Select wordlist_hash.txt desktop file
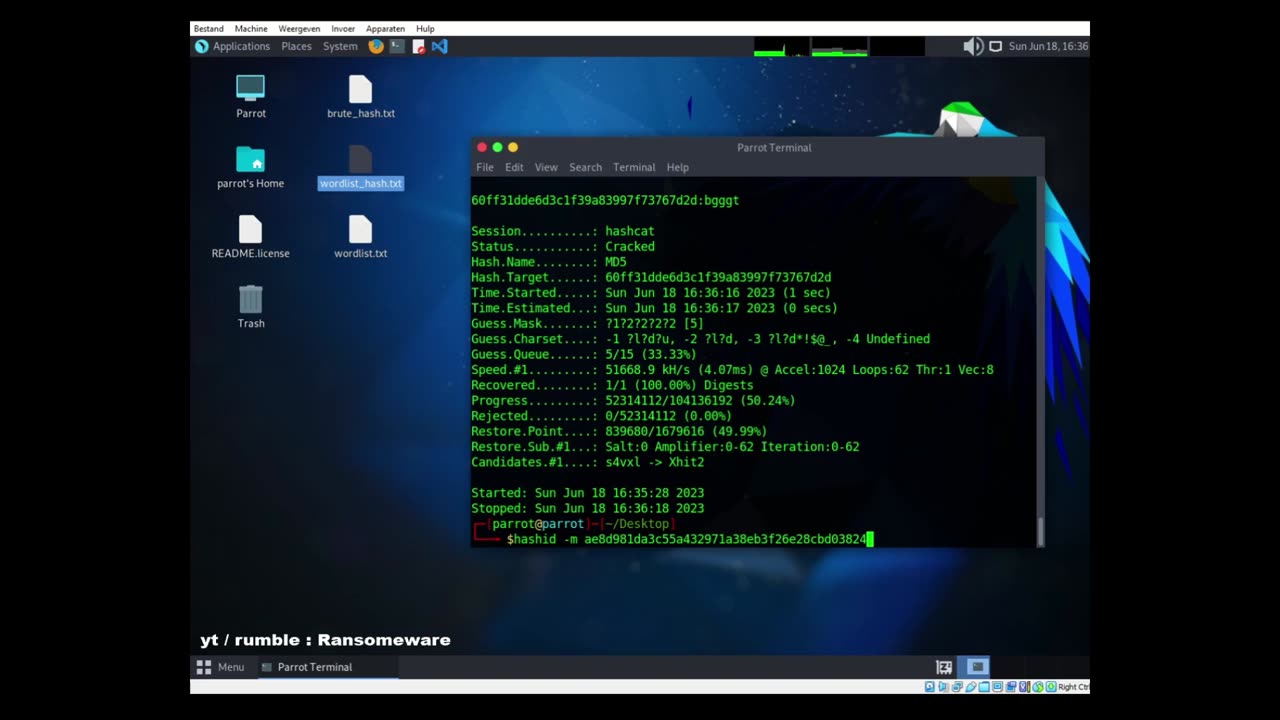1280x720 pixels. (360, 166)
